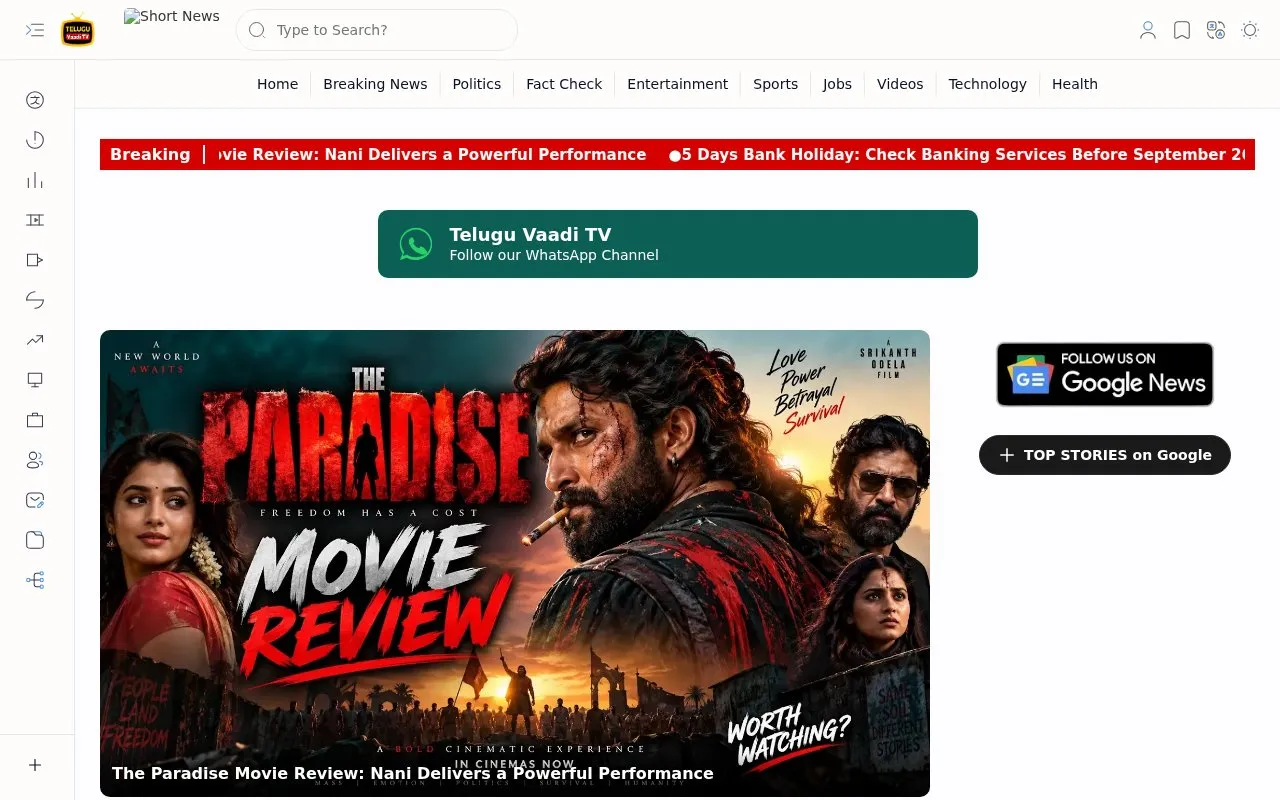Click the sidebar envelope edit icon
Image resolution: width=1280 pixels, height=800 pixels.
[35, 500]
